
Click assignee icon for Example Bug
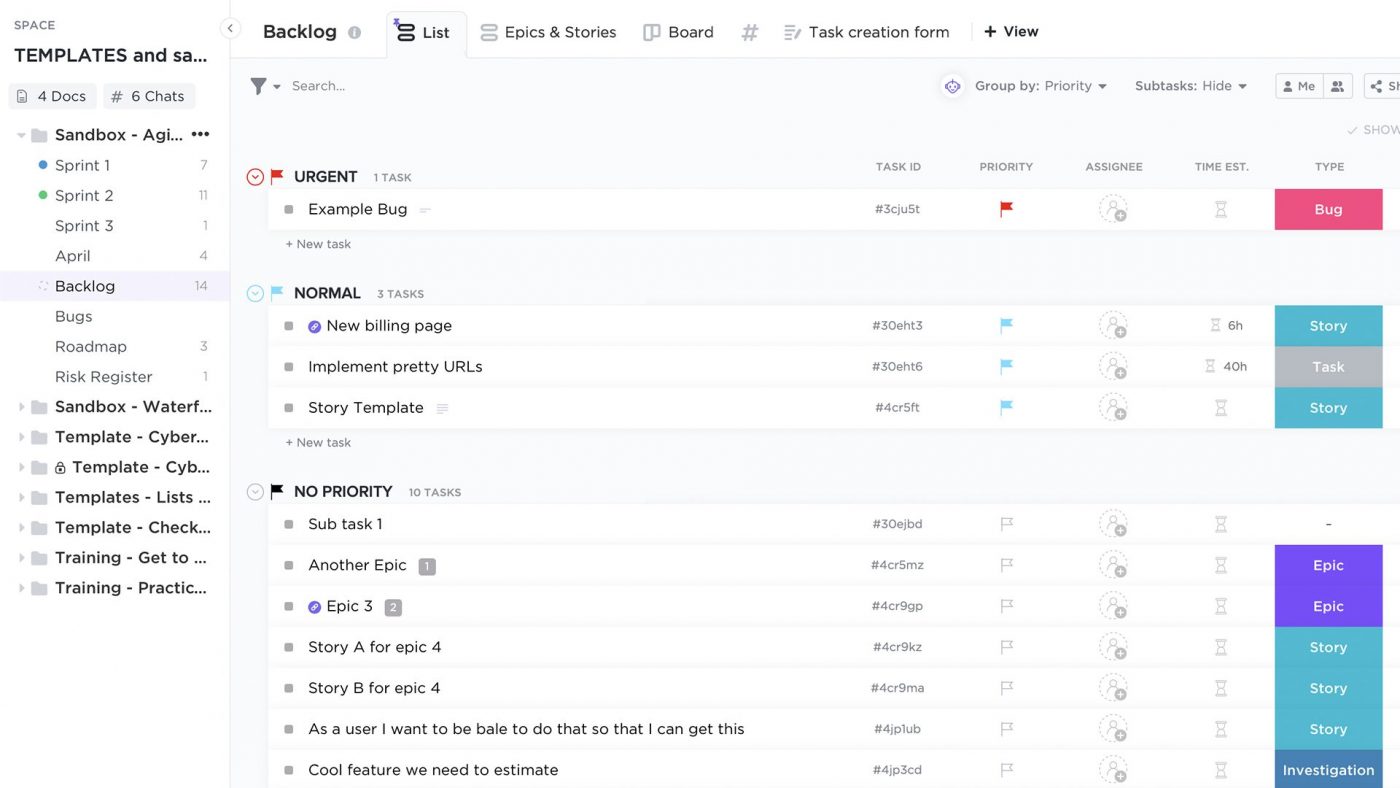pos(1113,210)
